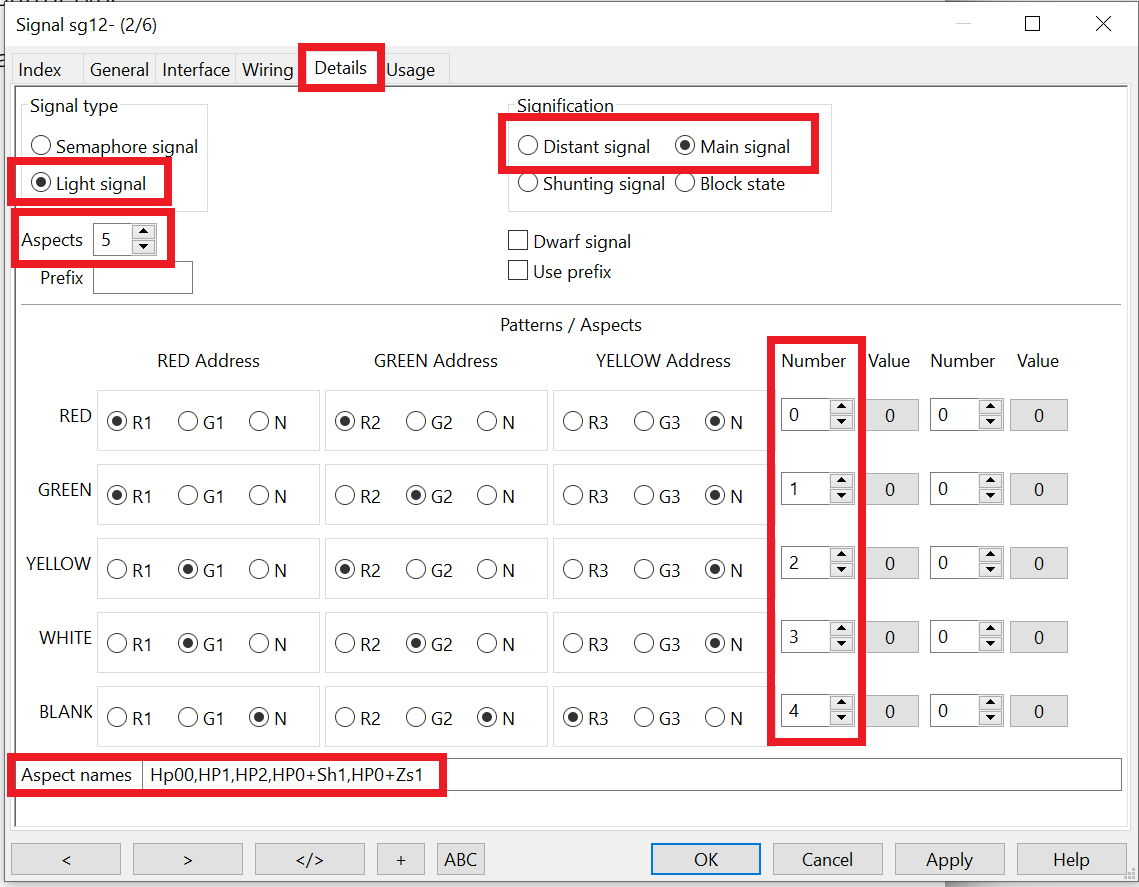Tick the Use prefix checkbox
This screenshot has height=887, width=1139.
click(x=518, y=271)
